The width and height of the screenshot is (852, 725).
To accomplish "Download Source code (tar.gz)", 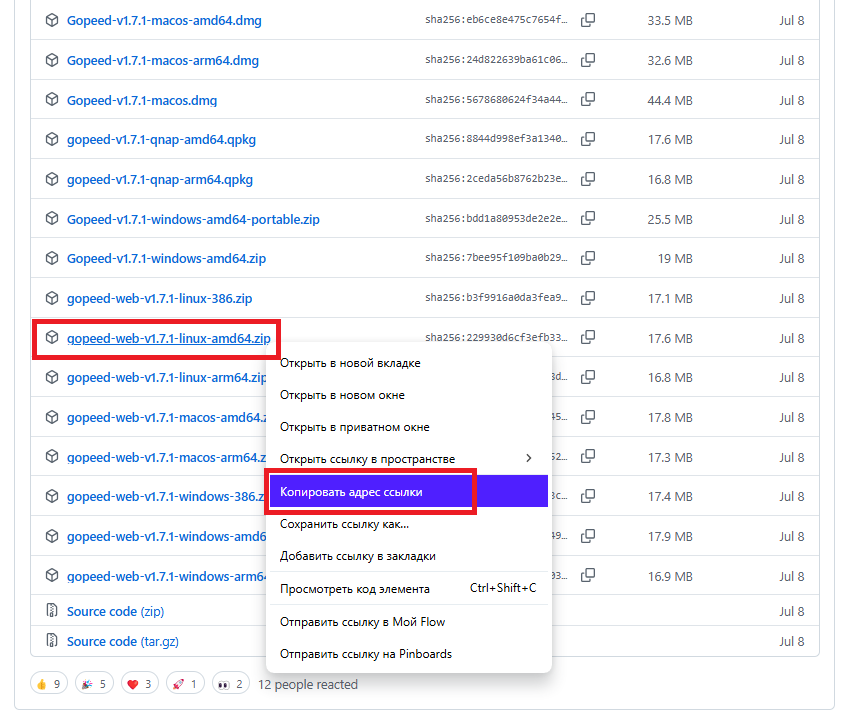I will tap(123, 642).
